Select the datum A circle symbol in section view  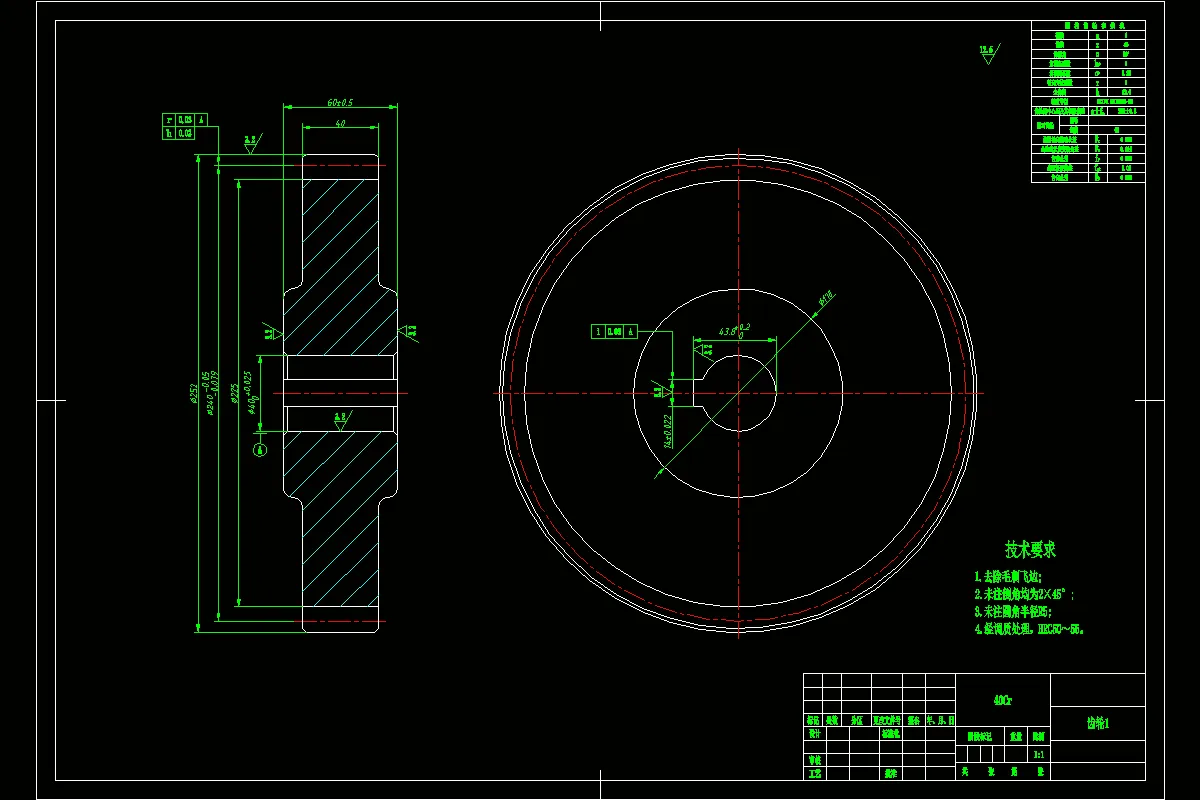tap(261, 451)
